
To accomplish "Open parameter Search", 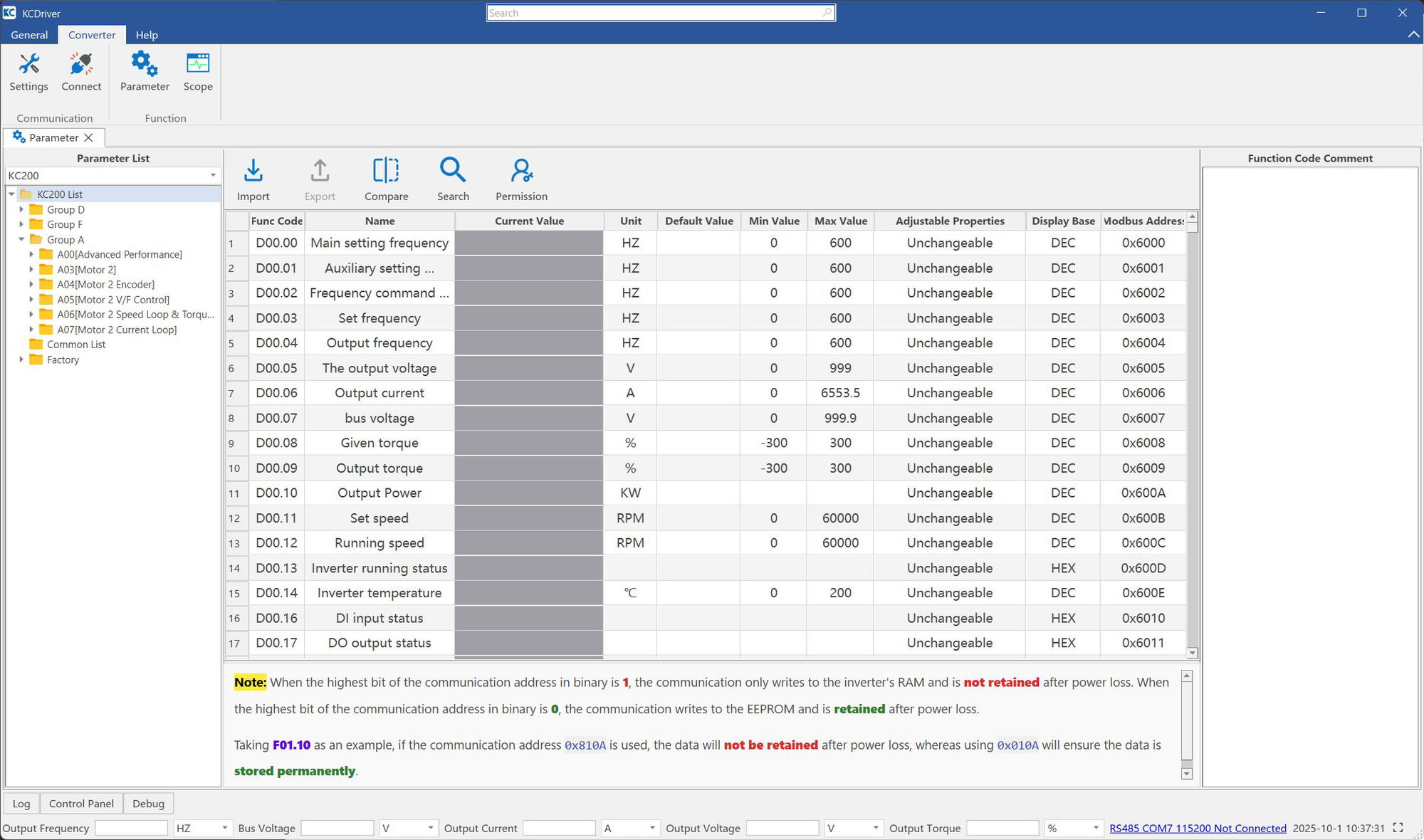I will [453, 178].
